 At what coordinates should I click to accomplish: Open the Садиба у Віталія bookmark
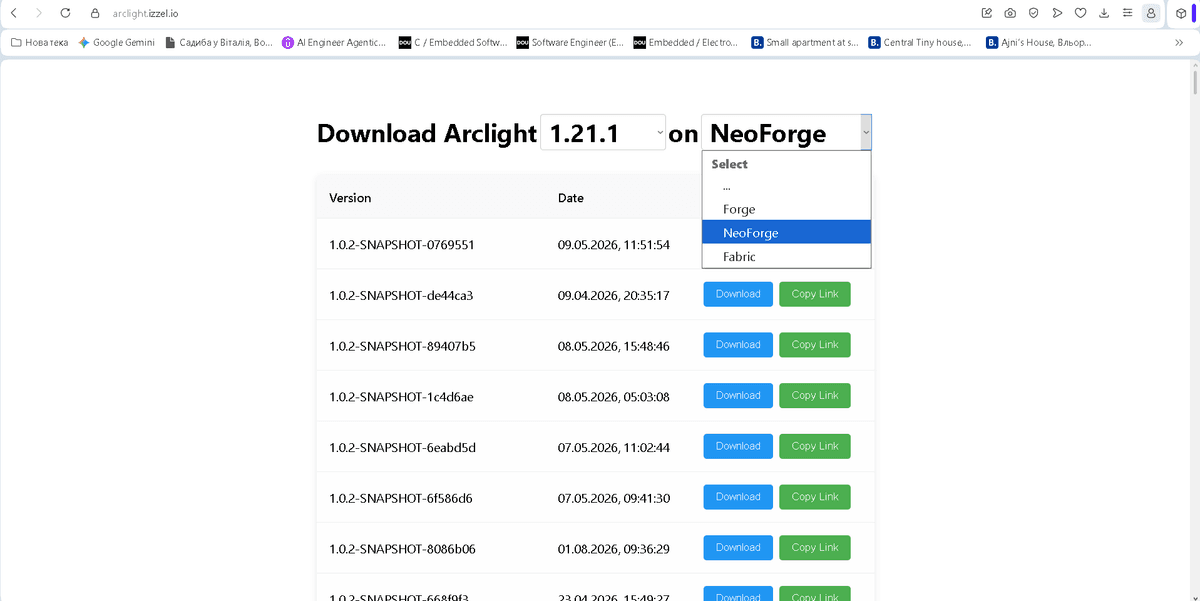[218, 43]
